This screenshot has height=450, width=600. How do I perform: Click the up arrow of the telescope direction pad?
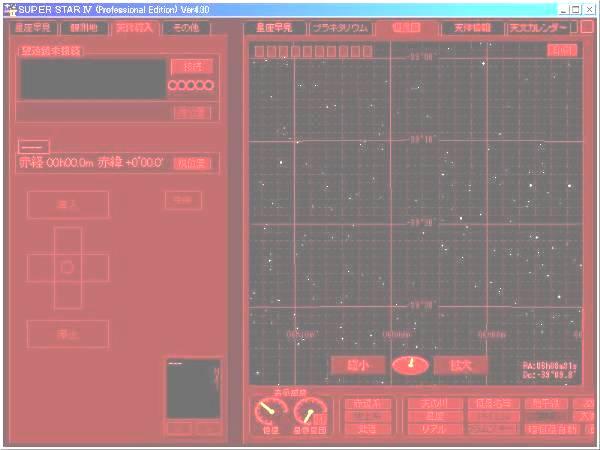coord(68,241)
